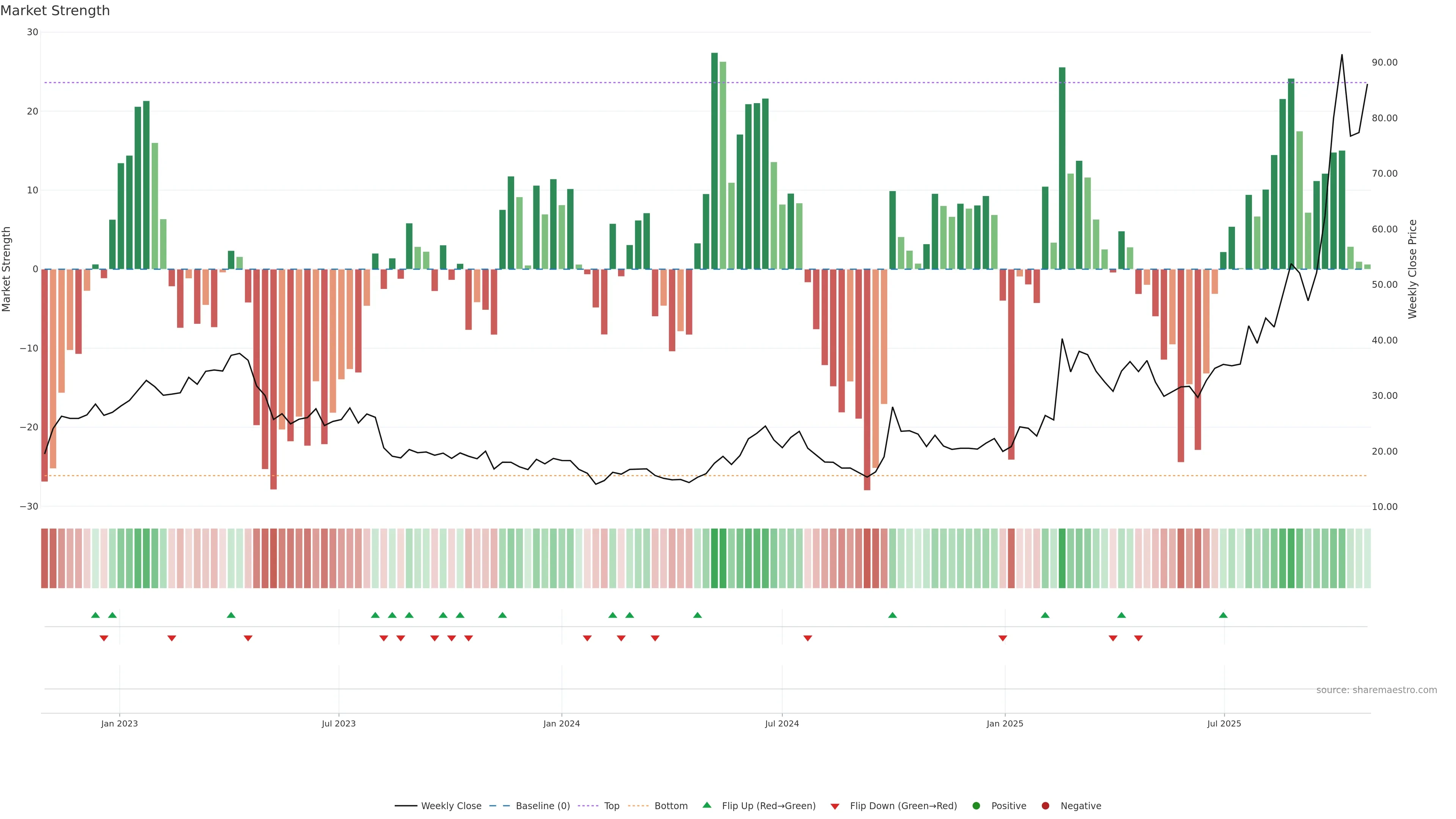Click the red Flip Down triangle in legend
Image resolution: width=1456 pixels, height=819 pixels.
[835, 806]
